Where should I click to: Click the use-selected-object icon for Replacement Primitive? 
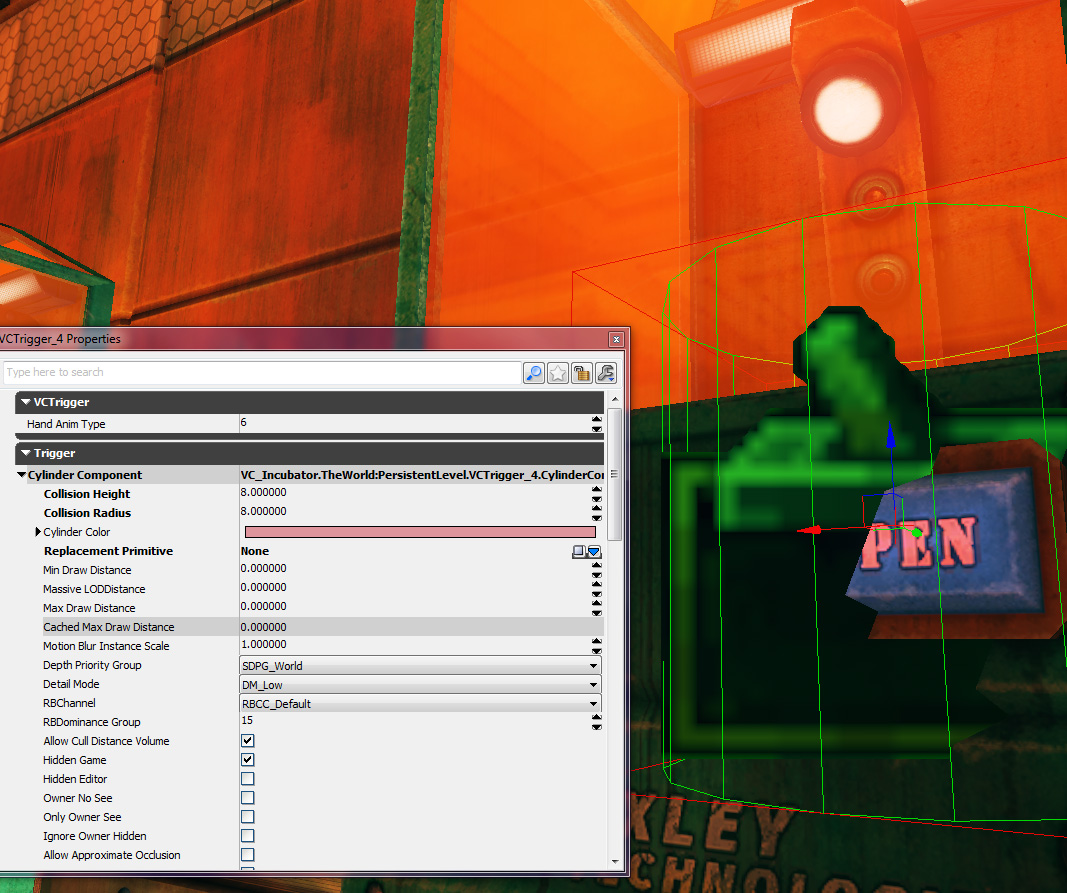click(x=578, y=551)
